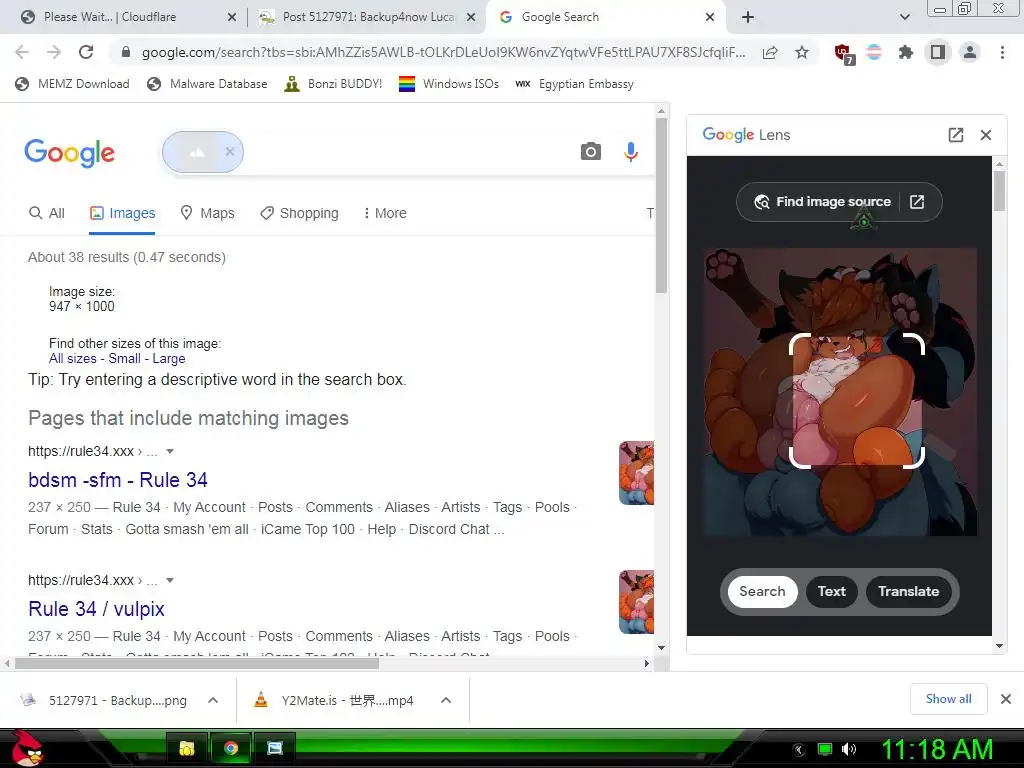Toggle the Chrome side panel
Image resolution: width=1024 pixels, height=768 pixels.
938,52
